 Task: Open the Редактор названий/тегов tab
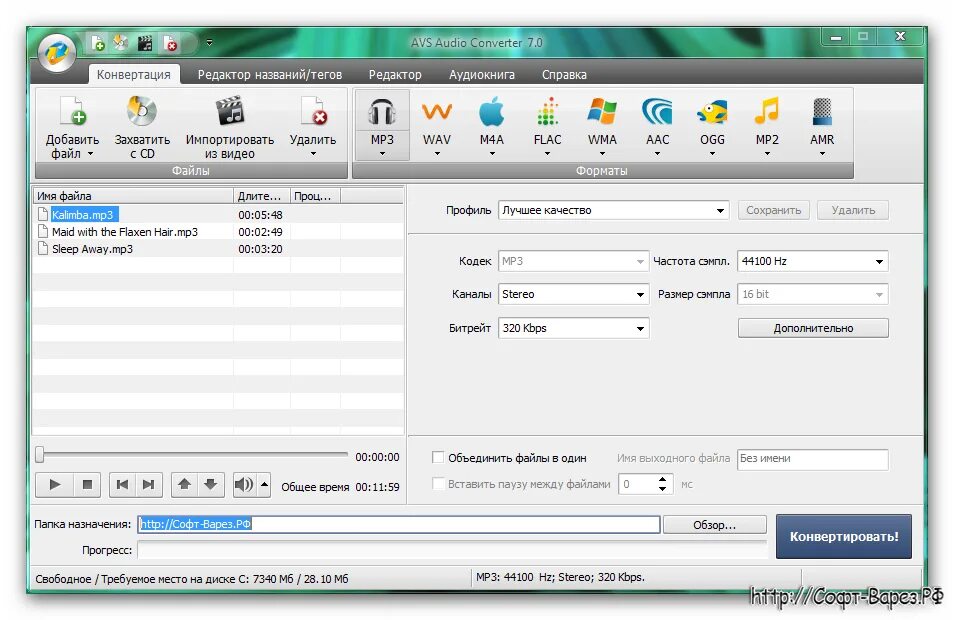[270, 75]
